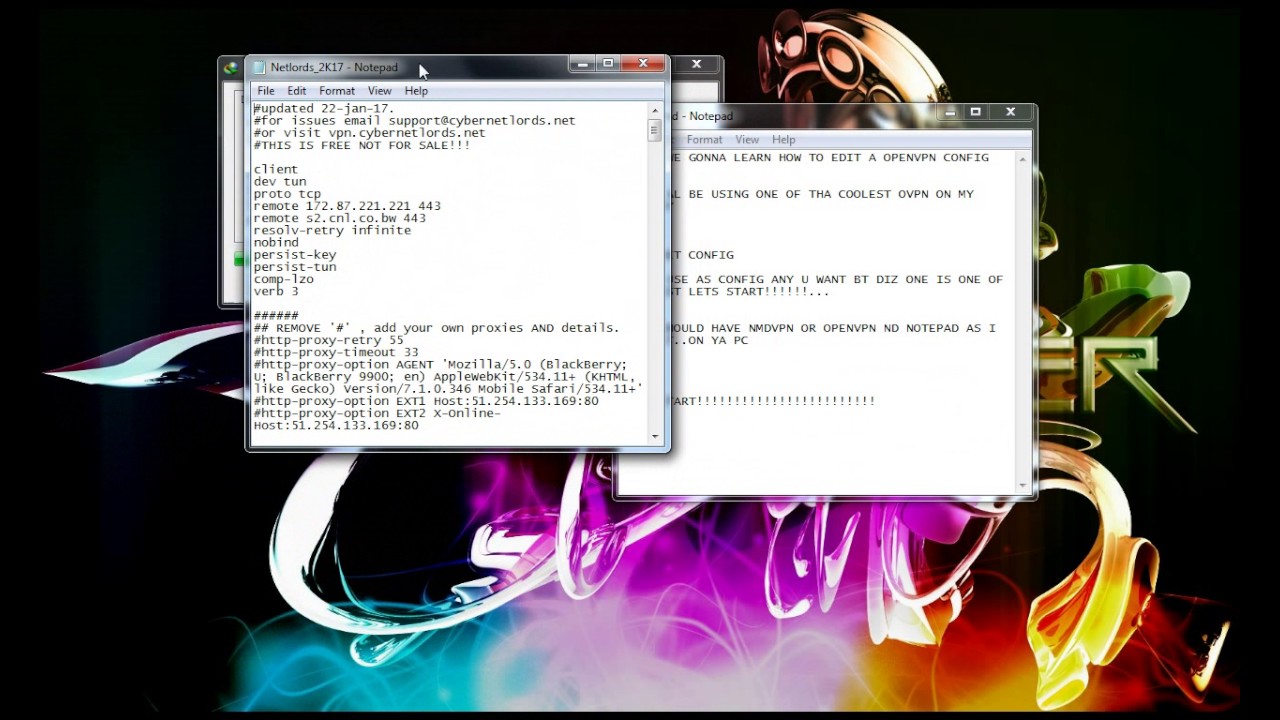Open Help menu in Netlords_2K17 Notepad
This screenshot has width=1280, height=720.
point(416,91)
